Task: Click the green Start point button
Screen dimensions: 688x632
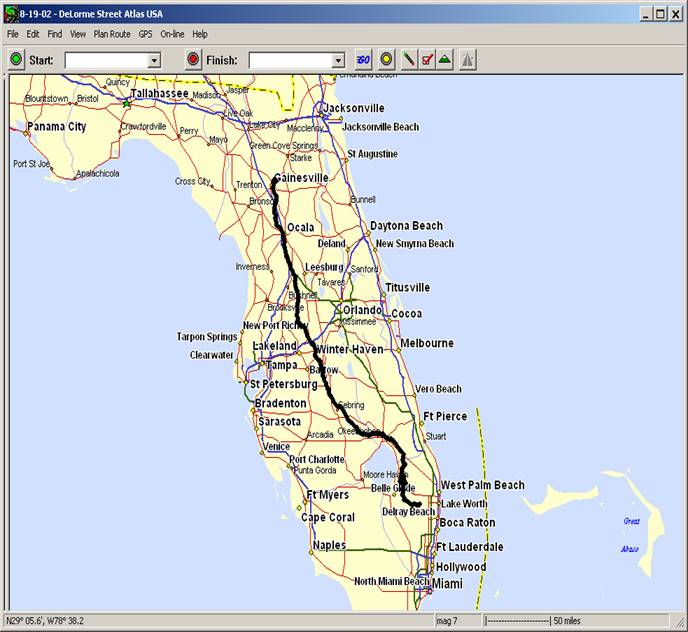Action: 16,60
